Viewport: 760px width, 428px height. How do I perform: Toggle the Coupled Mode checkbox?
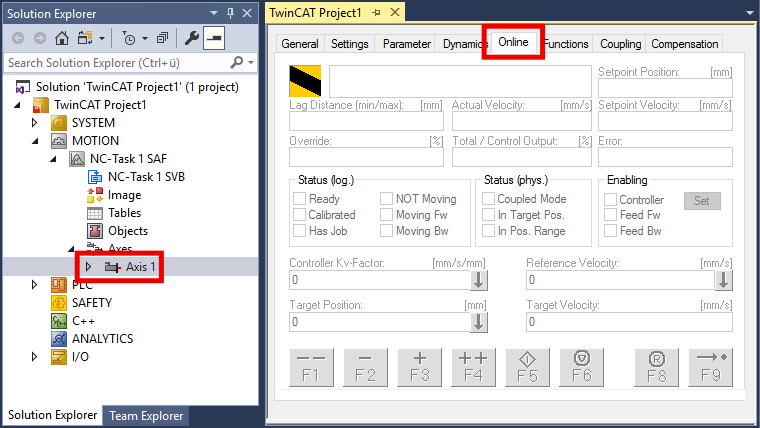click(x=488, y=199)
